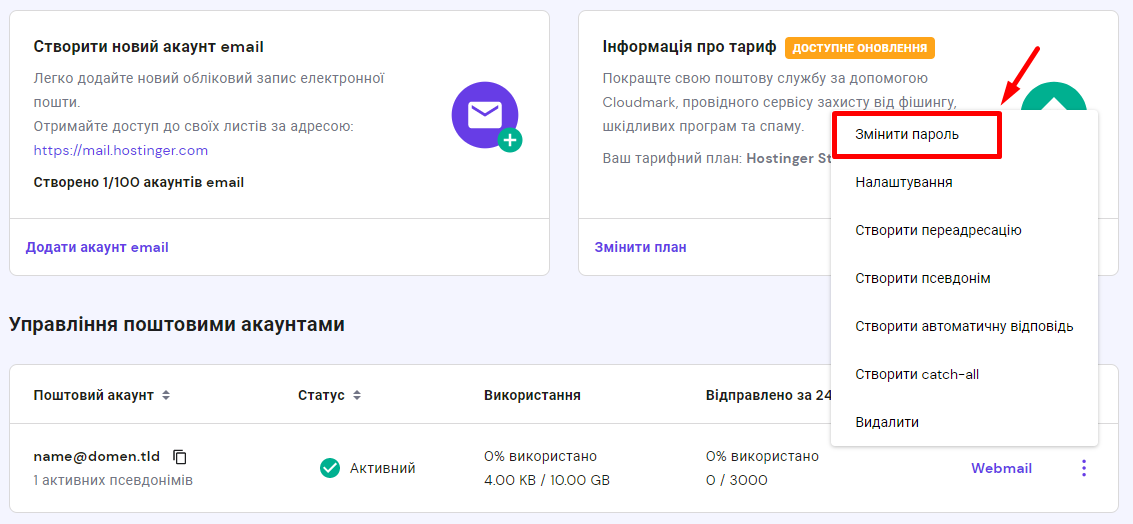The image size is (1133, 524).
Task: Select Створити псевдонім menu entry
Action: pyautogui.click(x=923, y=278)
